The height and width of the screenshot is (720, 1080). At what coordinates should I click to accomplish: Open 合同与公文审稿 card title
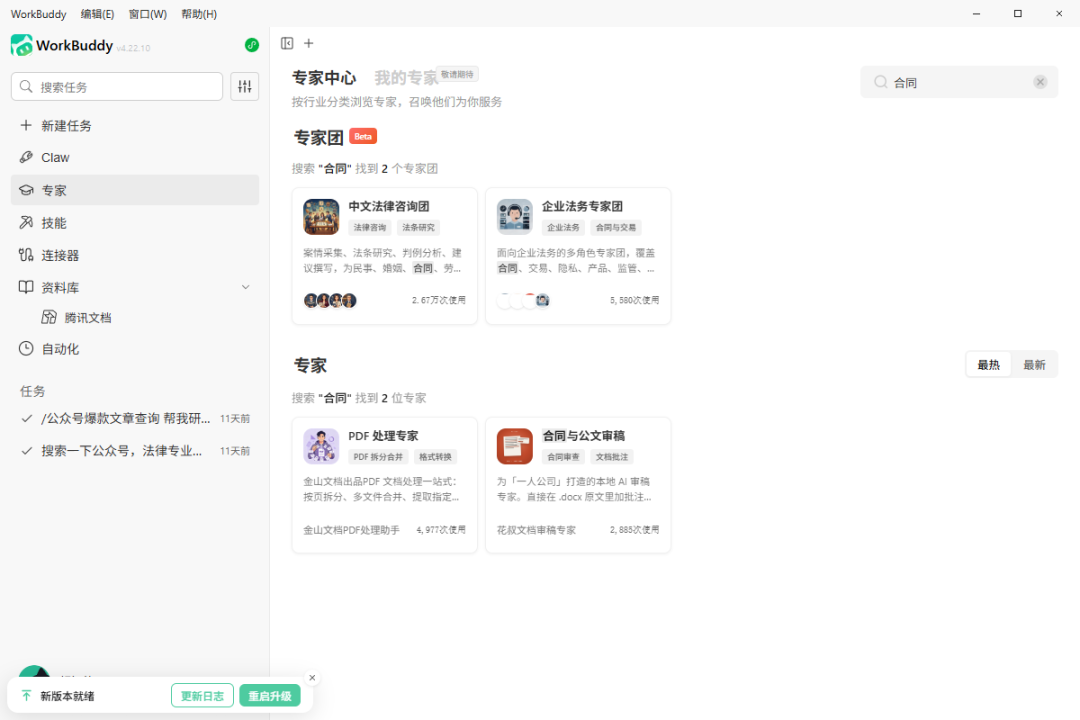coord(583,435)
